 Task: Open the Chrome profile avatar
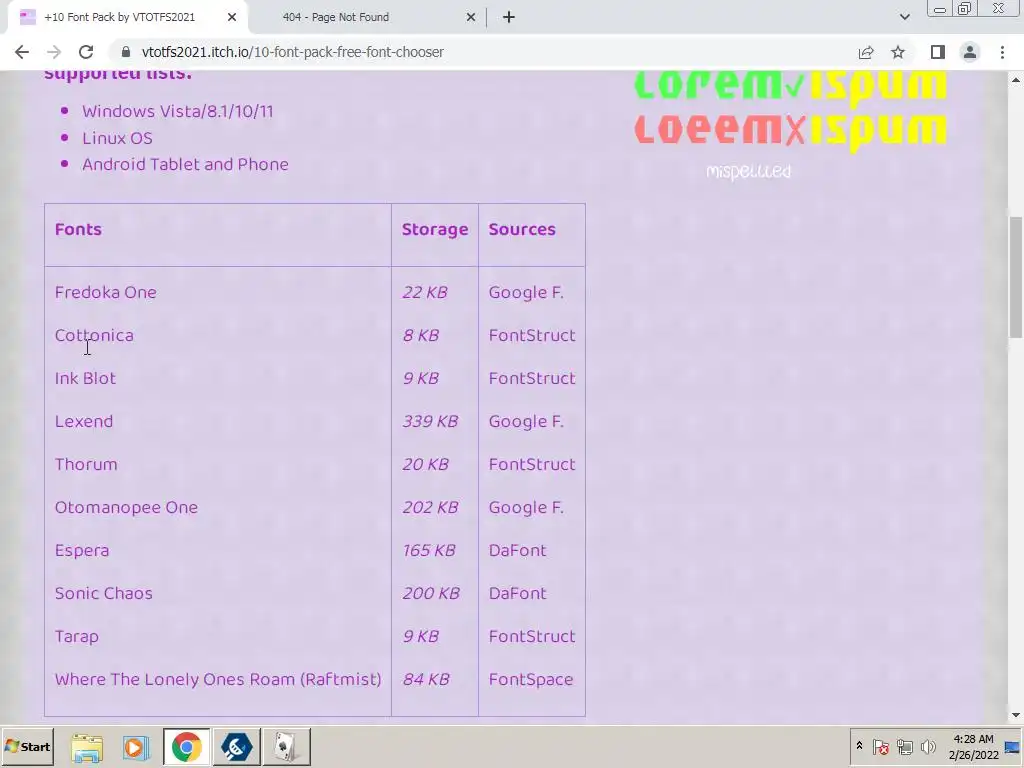tap(970, 52)
